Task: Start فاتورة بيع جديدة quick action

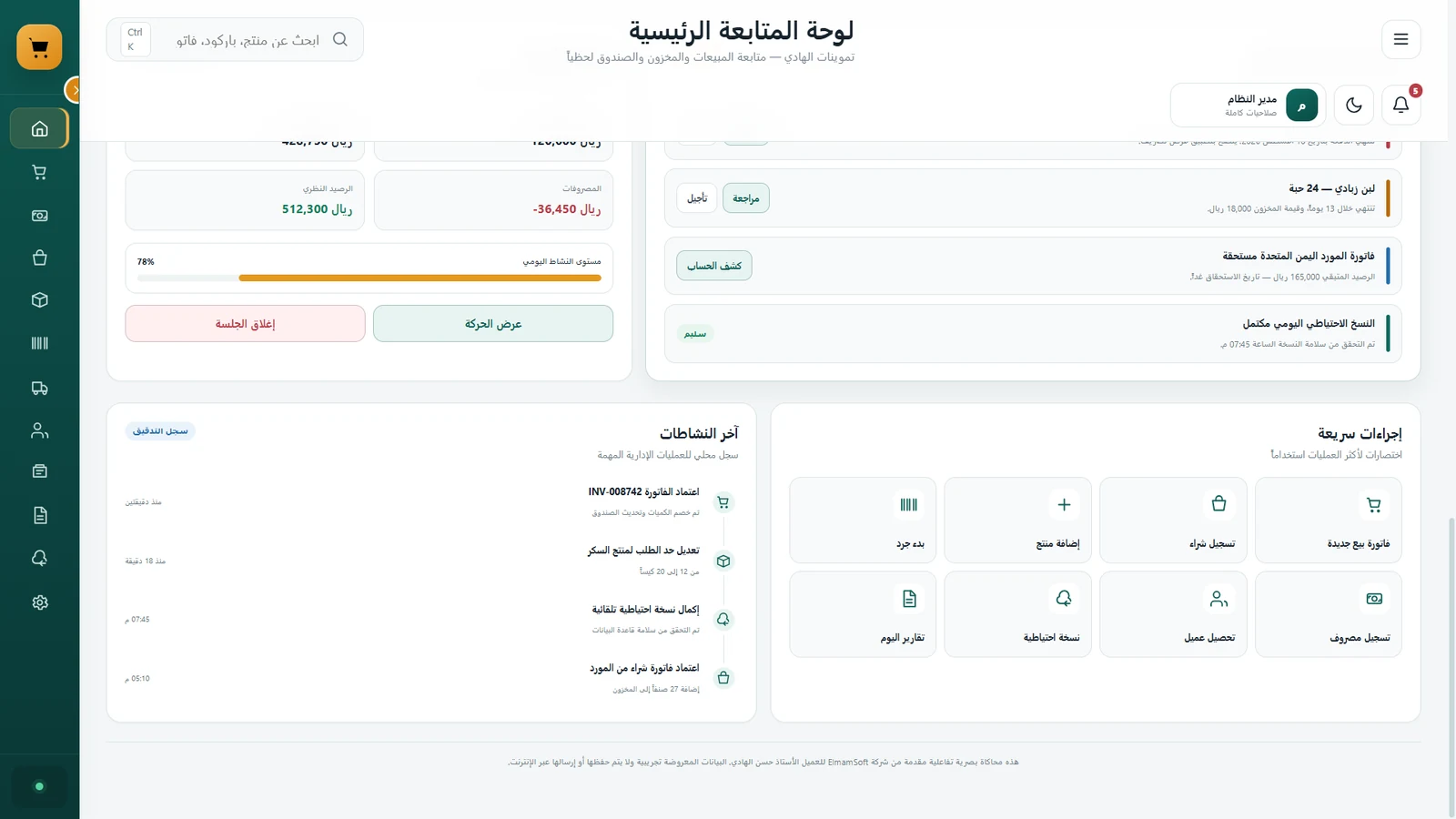Action: 1328,520
